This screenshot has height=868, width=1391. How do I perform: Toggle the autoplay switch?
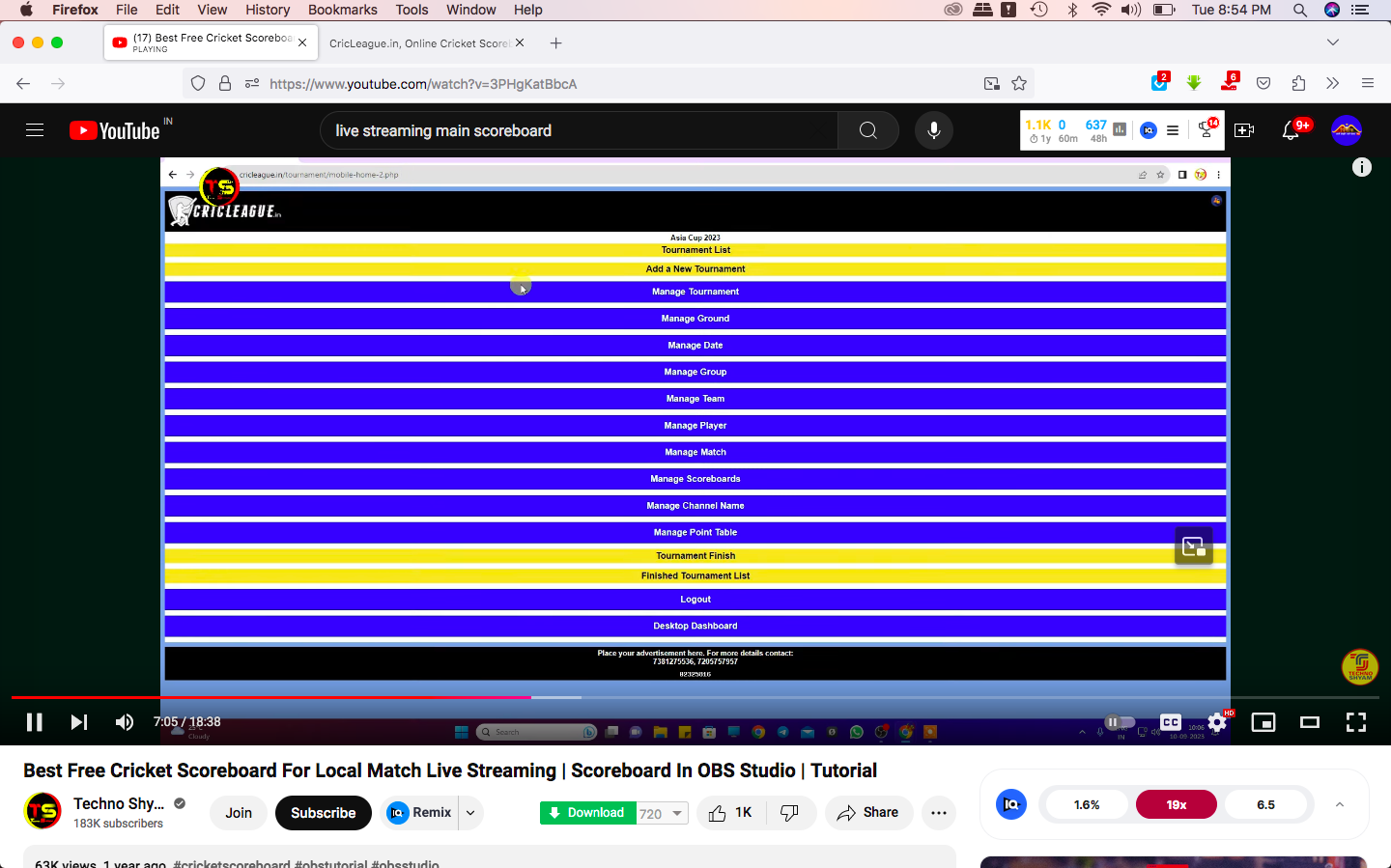pyautogui.click(x=1119, y=722)
